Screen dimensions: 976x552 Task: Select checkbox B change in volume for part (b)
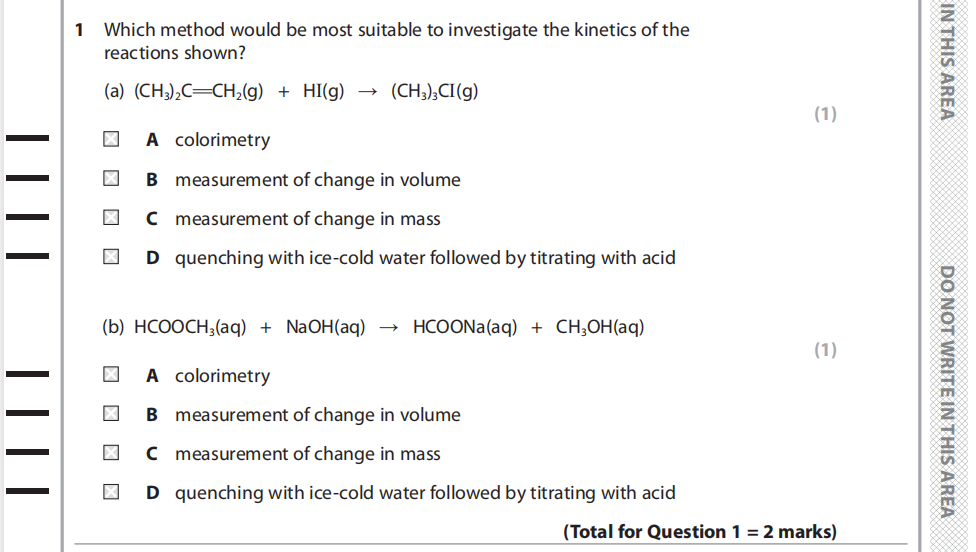113,415
